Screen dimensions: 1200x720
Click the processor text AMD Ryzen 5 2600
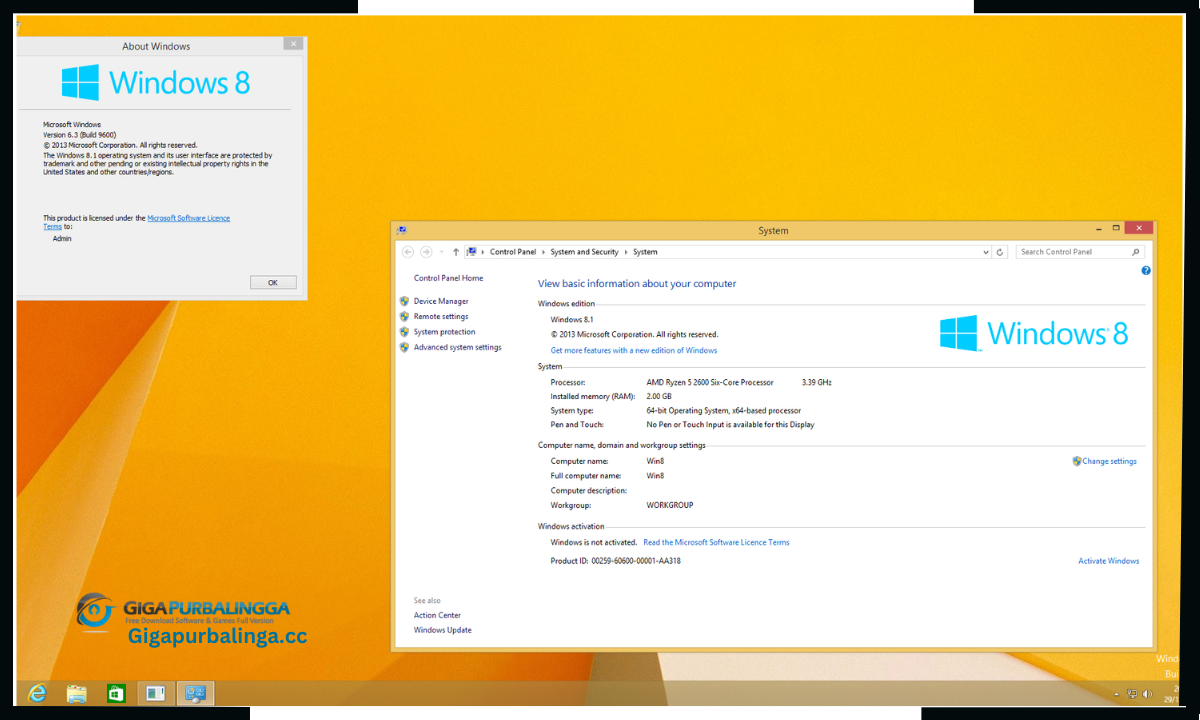tap(710, 382)
